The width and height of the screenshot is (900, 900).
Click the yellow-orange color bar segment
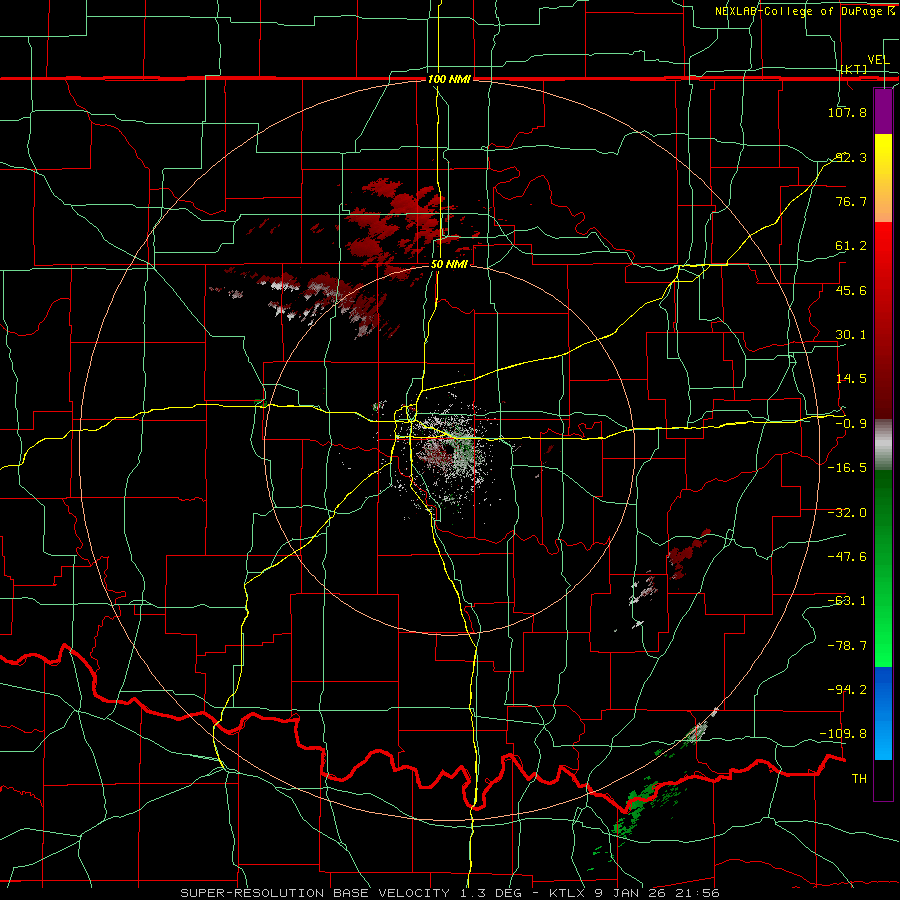tap(883, 178)
